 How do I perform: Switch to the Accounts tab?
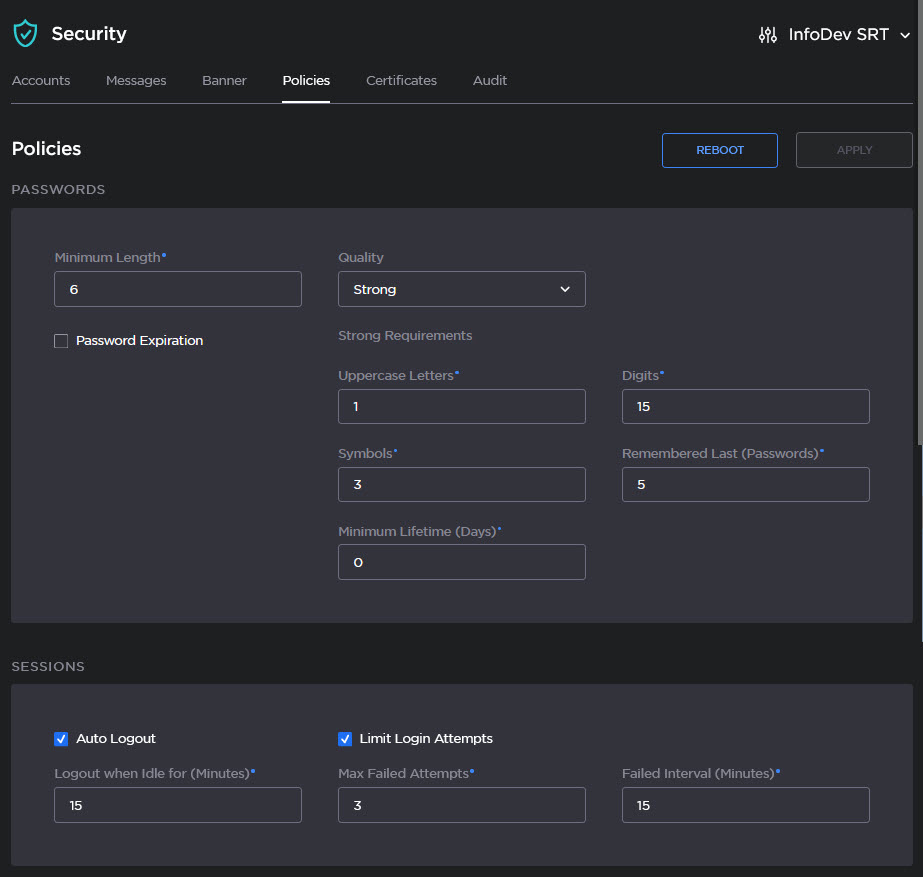[x=41, y=81]
